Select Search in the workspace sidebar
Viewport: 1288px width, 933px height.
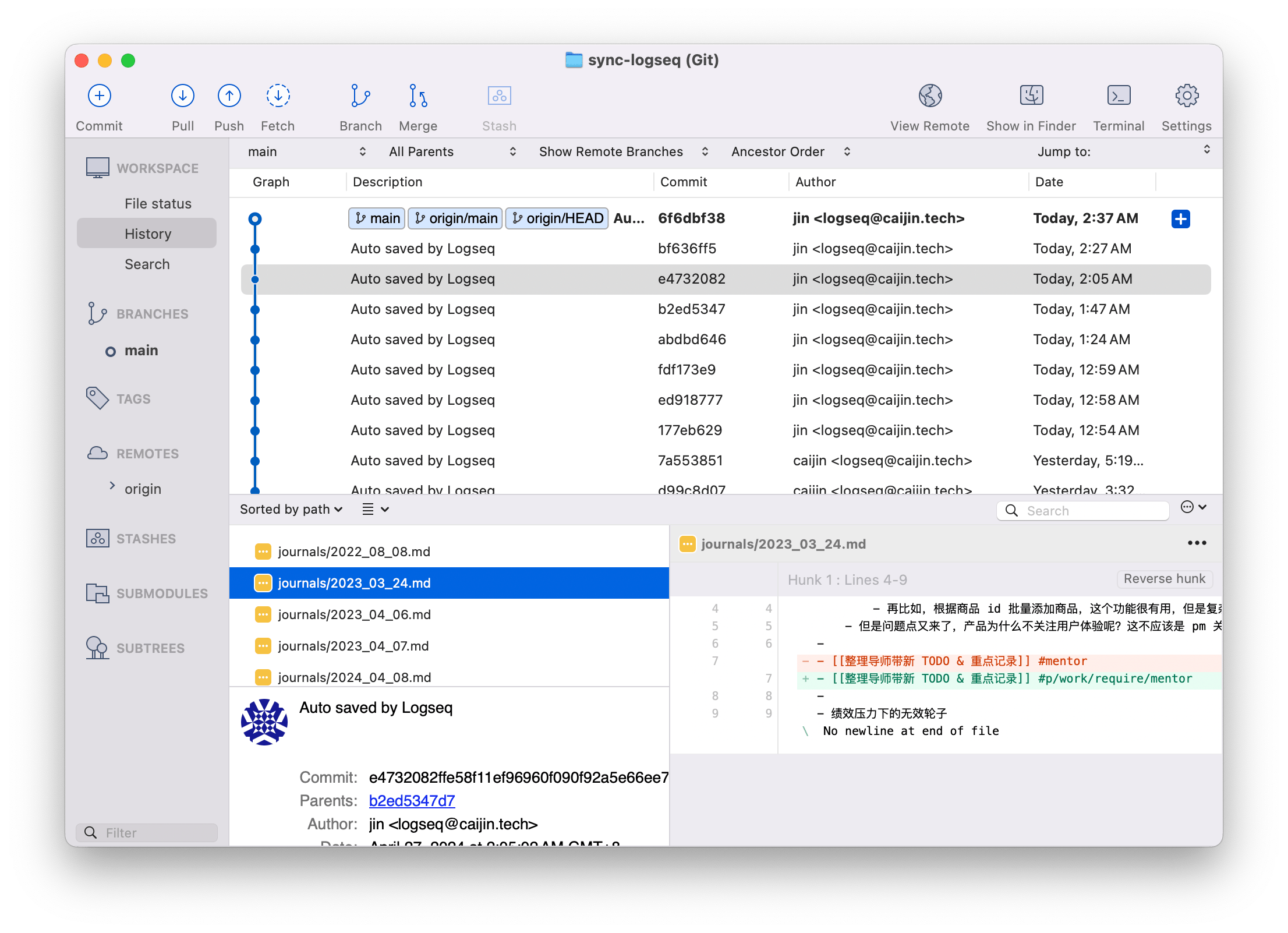coord(147,264)
